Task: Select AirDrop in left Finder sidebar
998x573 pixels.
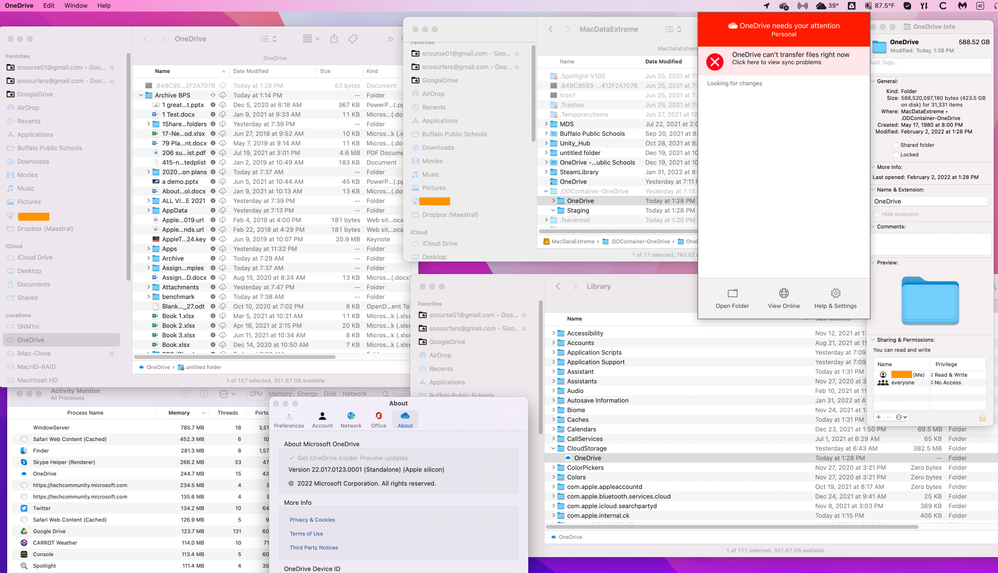Action: coord(28,108)
